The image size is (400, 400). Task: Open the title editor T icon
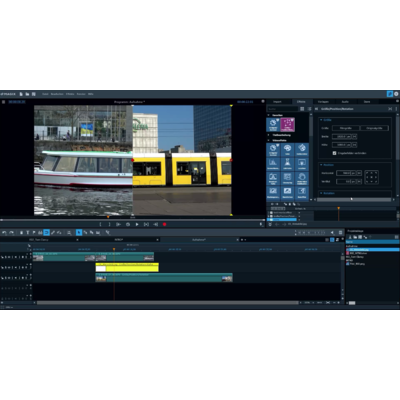coord(28,233)
